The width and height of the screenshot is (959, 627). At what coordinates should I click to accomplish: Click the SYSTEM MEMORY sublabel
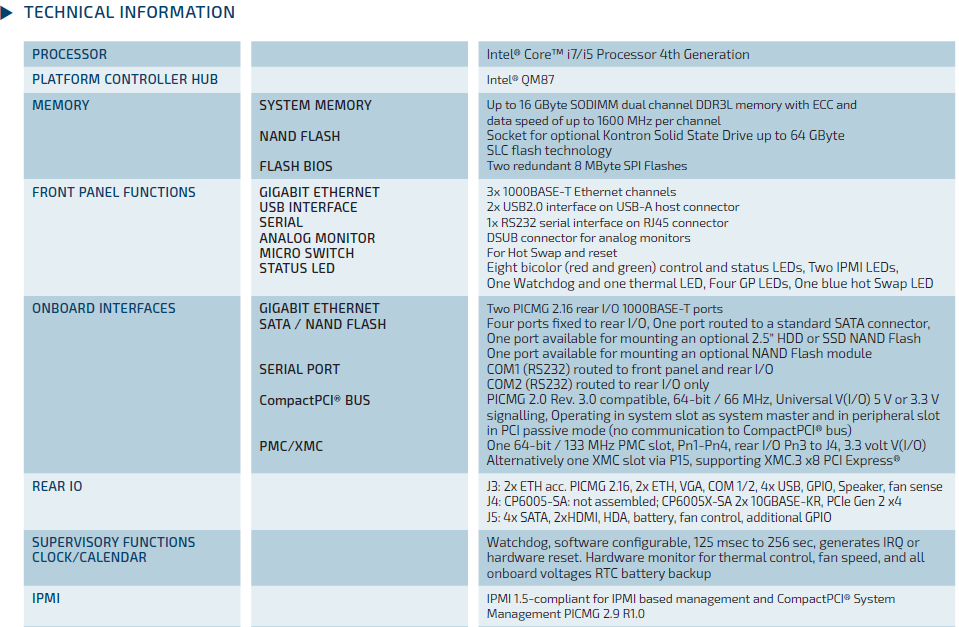pos(315,105)
